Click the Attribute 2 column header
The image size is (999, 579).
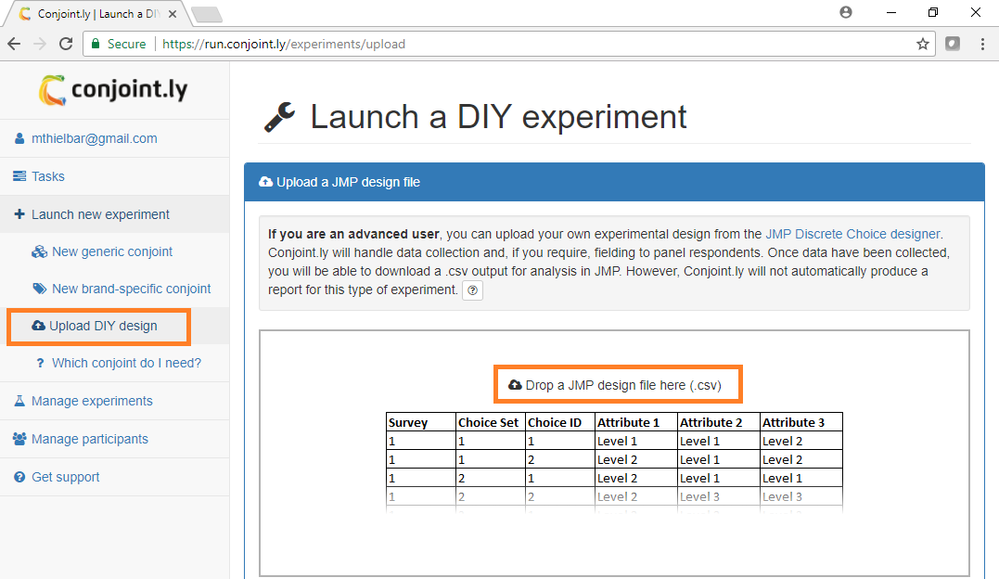(718, 422)
